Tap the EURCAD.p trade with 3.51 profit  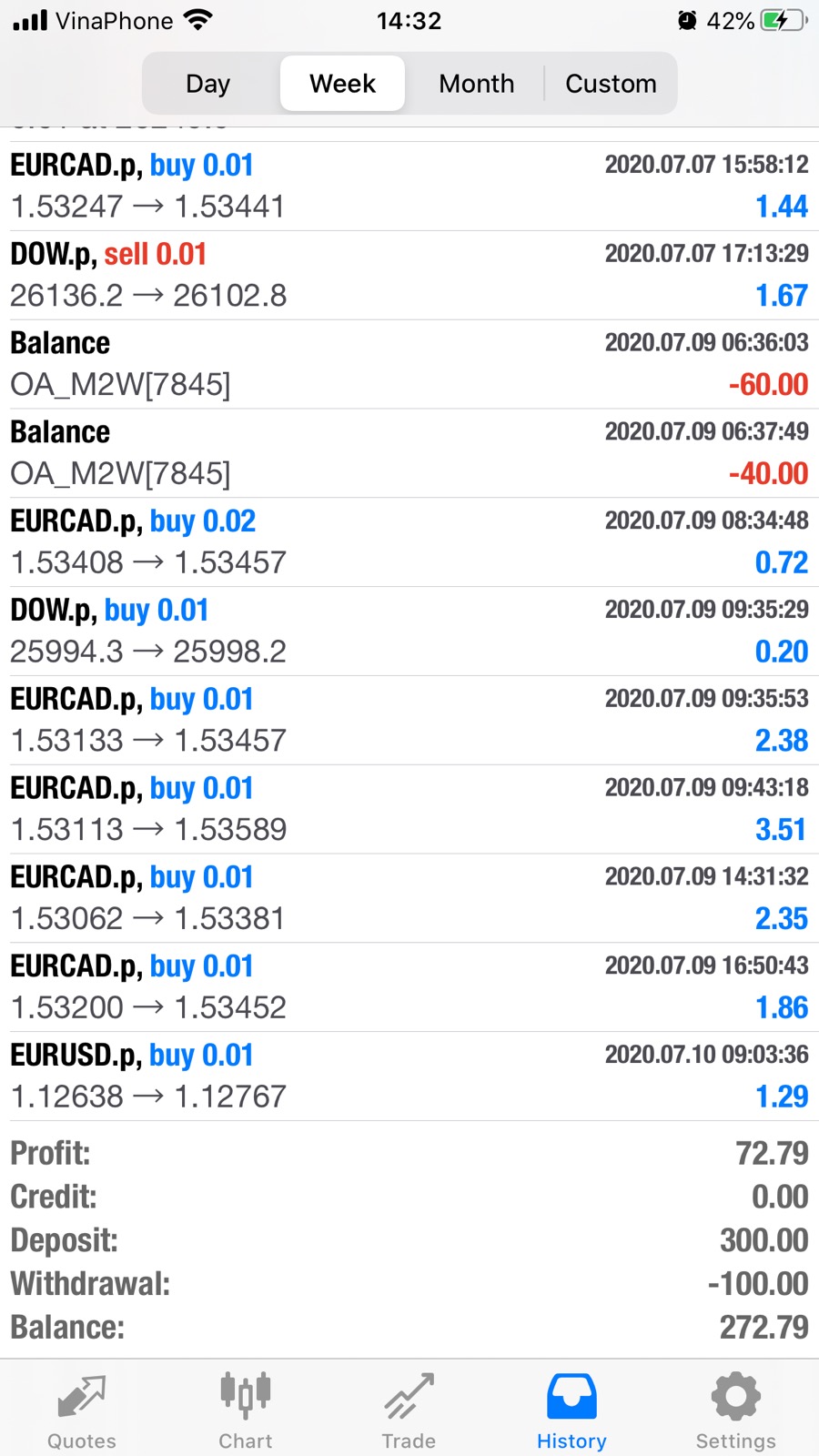point(409,809)
